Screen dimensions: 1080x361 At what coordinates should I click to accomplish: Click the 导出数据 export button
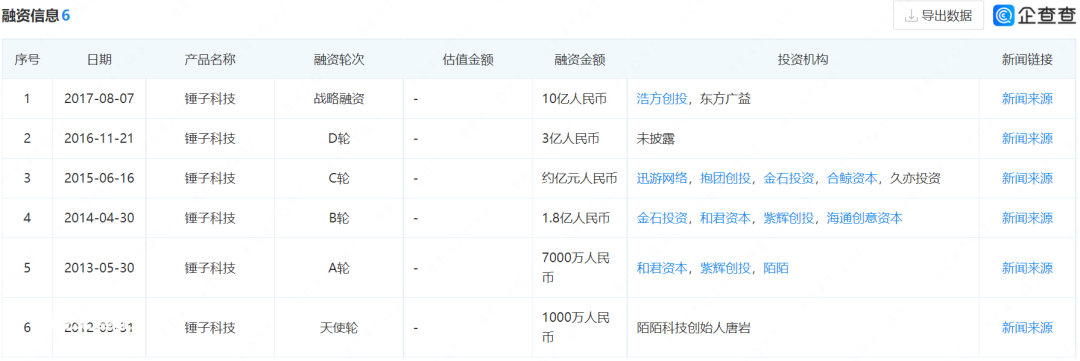[x=938, y=16]
